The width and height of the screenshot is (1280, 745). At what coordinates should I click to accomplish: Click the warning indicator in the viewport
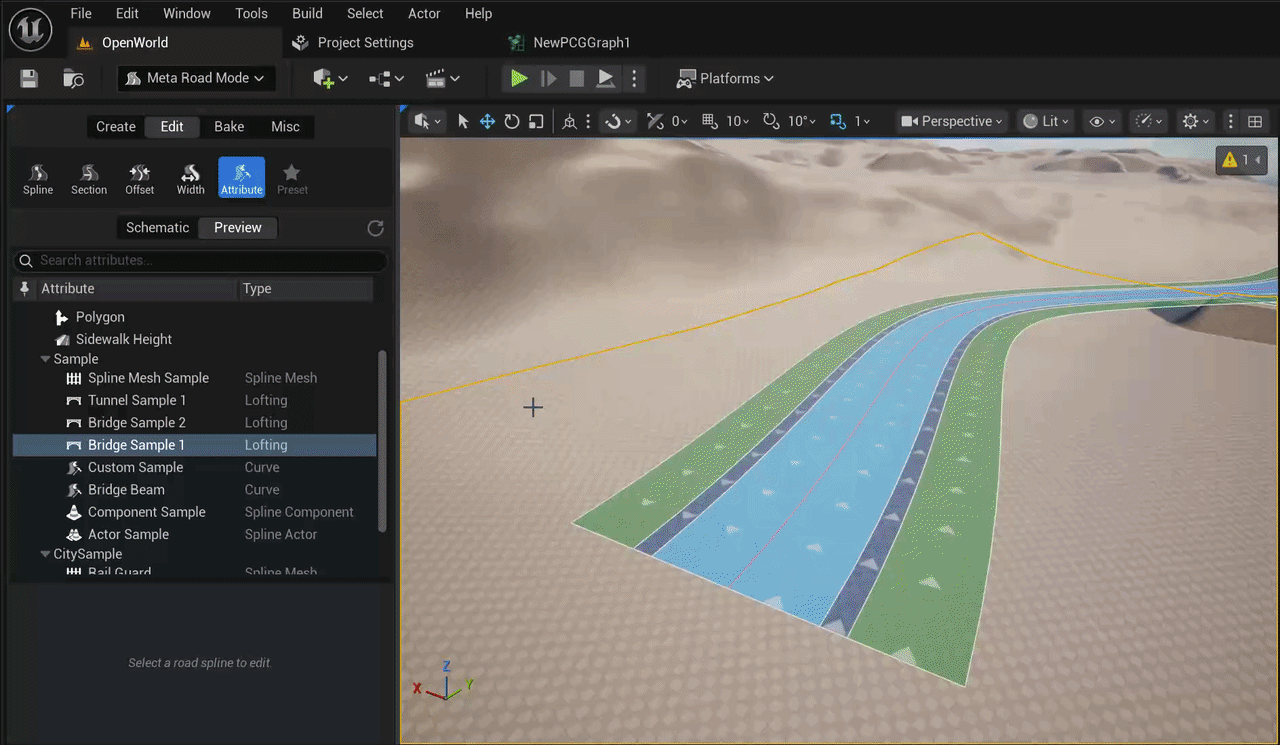(1242, 160)
